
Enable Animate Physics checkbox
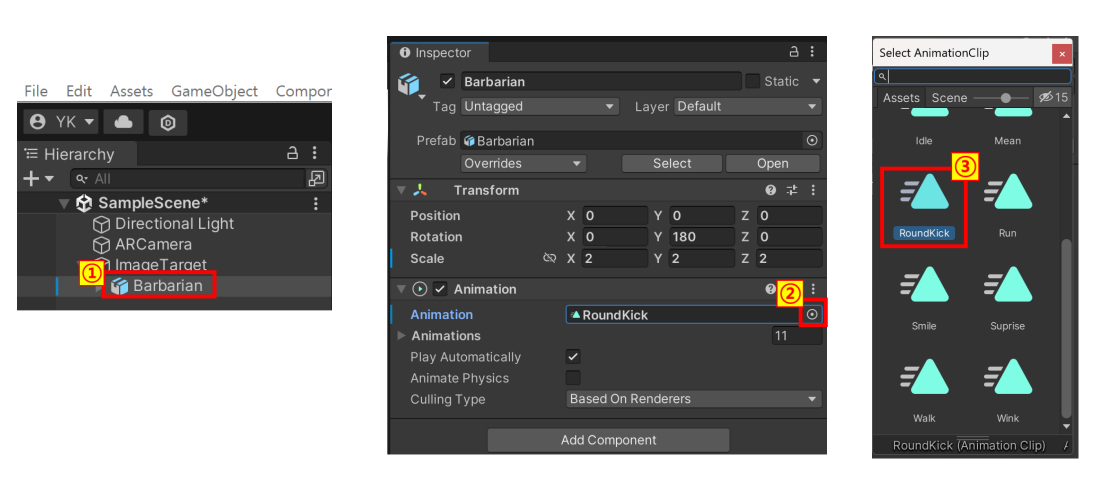(x=573, y=378)
